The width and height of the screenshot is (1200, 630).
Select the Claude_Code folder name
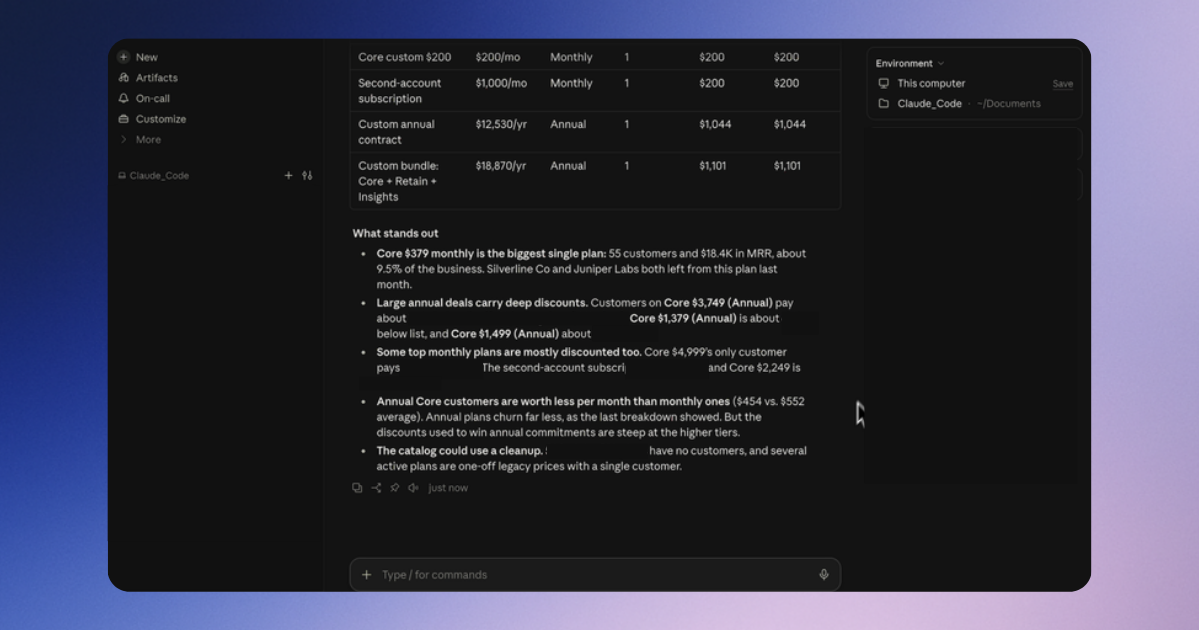click(929, 103)
